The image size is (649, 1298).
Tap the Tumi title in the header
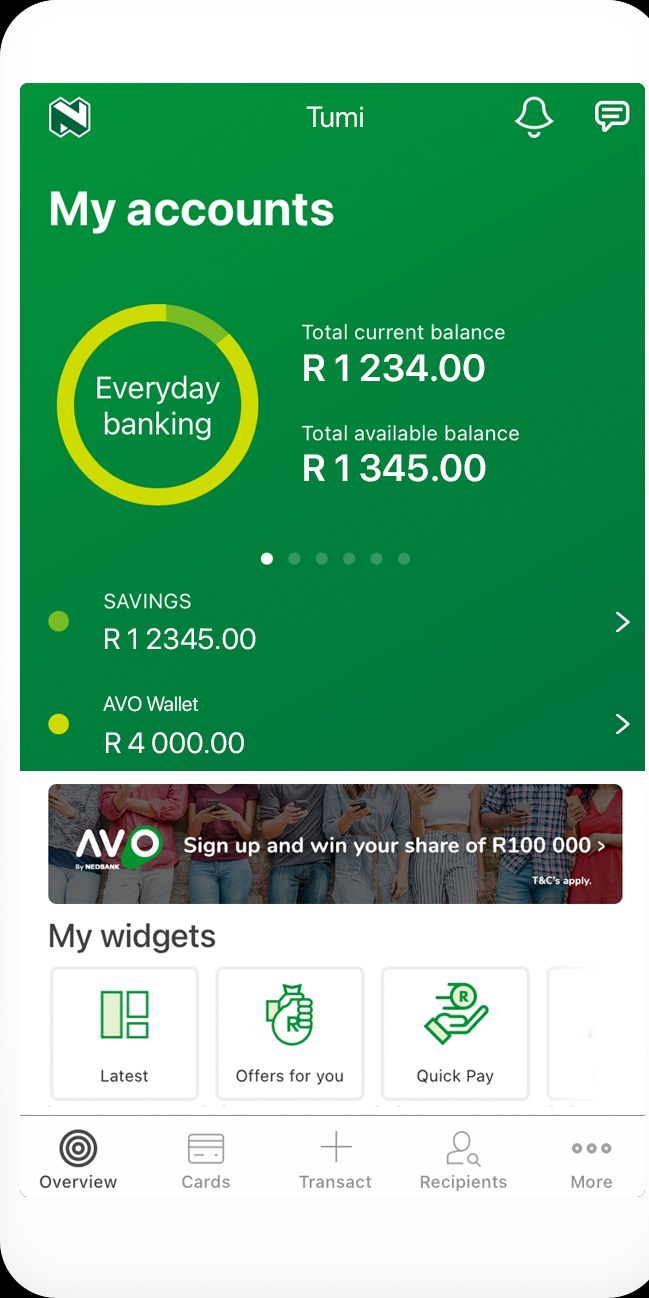tap(335, 117)
